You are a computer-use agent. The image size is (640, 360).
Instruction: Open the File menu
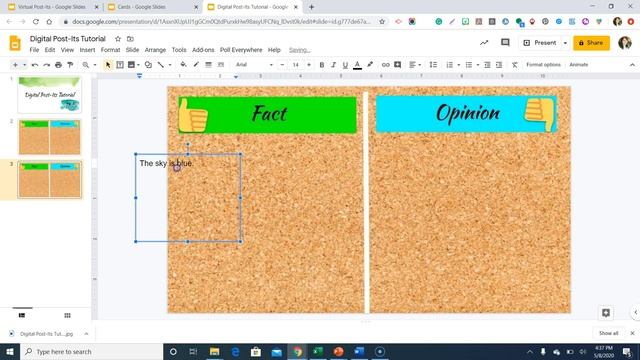coord(34,50)
